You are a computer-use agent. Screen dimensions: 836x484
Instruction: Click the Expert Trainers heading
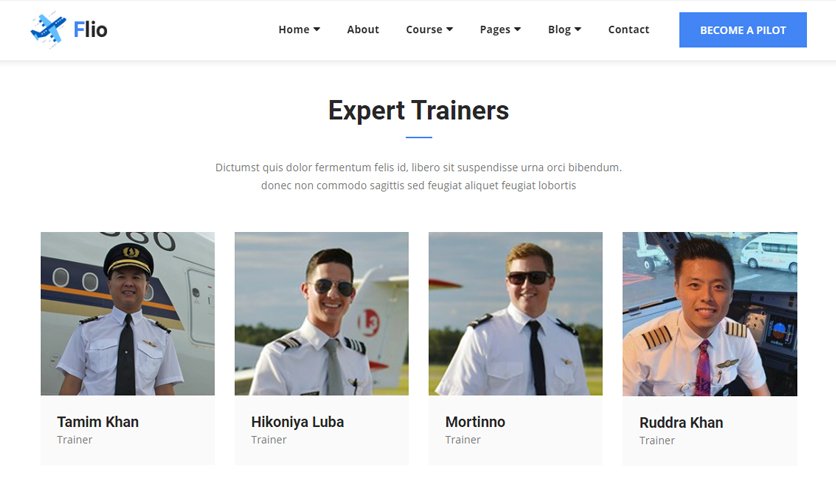tap(419, 110)
